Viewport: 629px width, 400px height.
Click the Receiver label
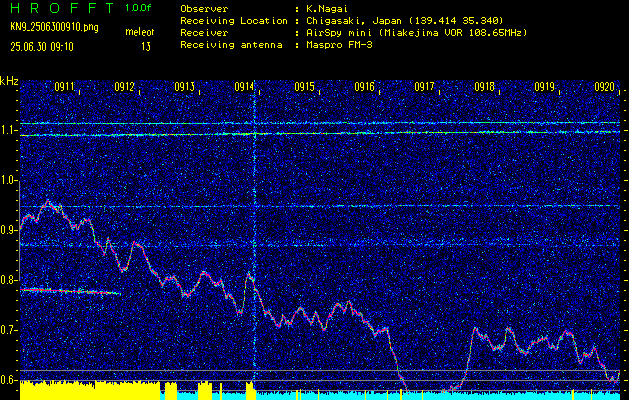click(x=204, y=32)
